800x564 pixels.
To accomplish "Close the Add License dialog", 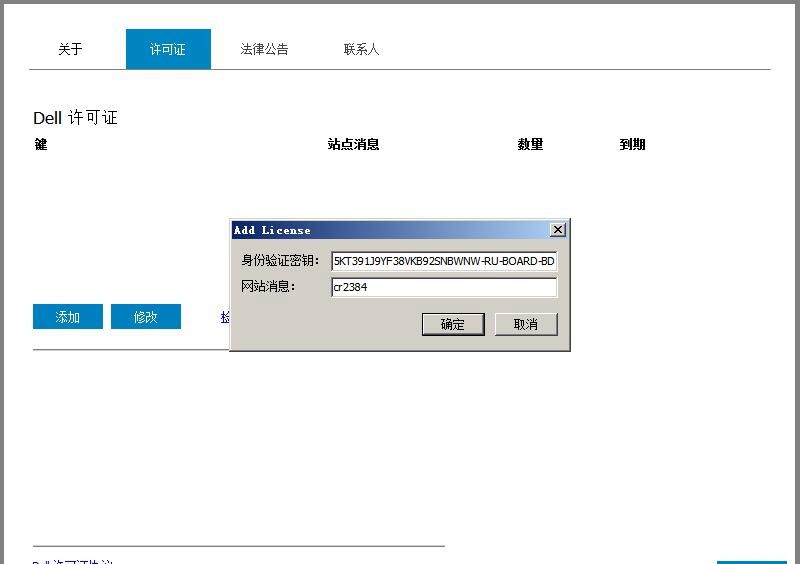I will (558, 230).
